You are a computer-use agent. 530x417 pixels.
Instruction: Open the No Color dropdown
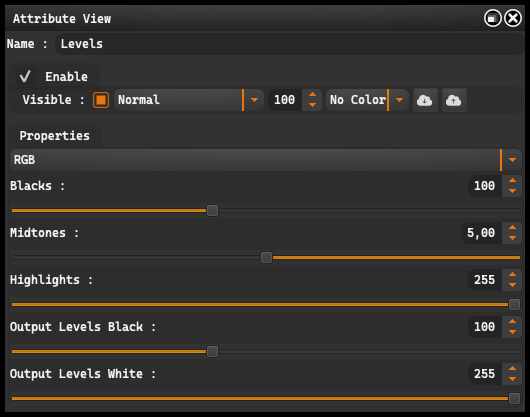(367, 100)
